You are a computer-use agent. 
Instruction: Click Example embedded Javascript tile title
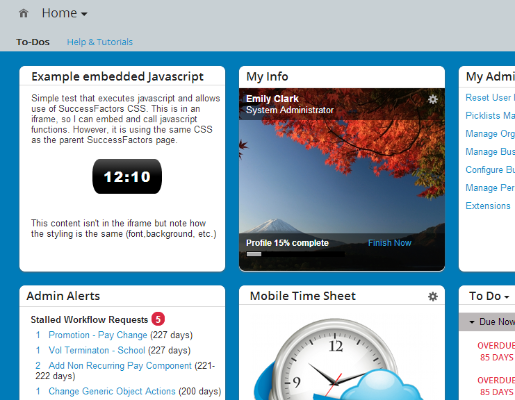click(x=117, y=77)
